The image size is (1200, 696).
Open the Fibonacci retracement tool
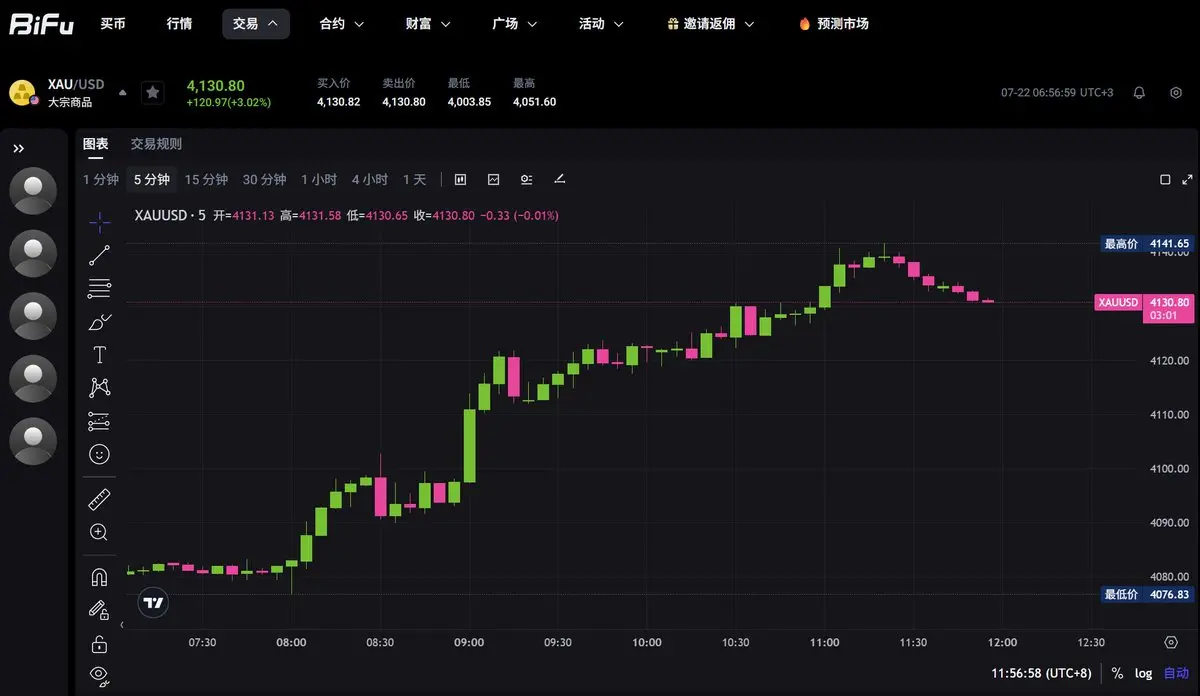tap(99, 288)
